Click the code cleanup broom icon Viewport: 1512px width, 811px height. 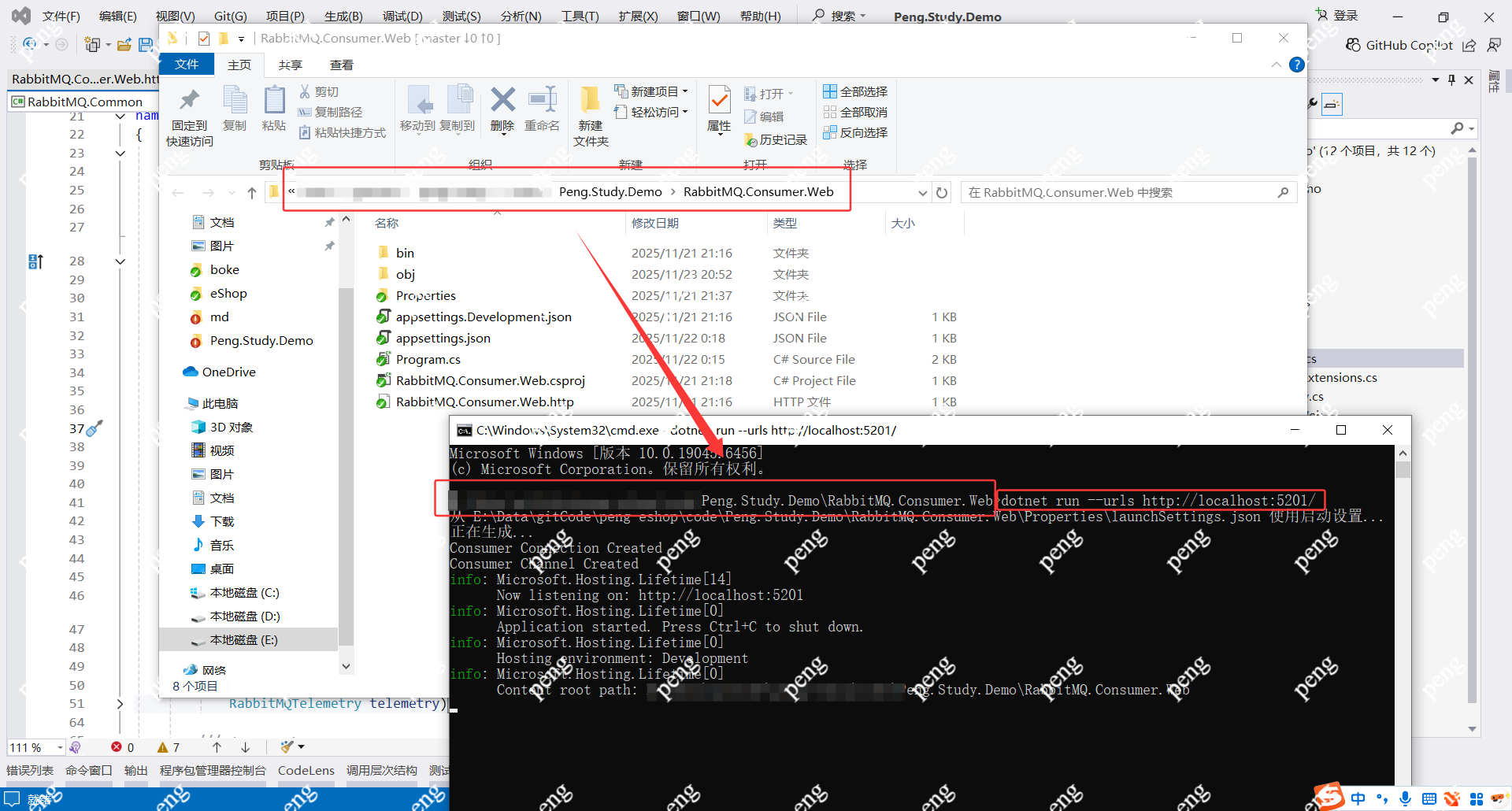point(287,746)
